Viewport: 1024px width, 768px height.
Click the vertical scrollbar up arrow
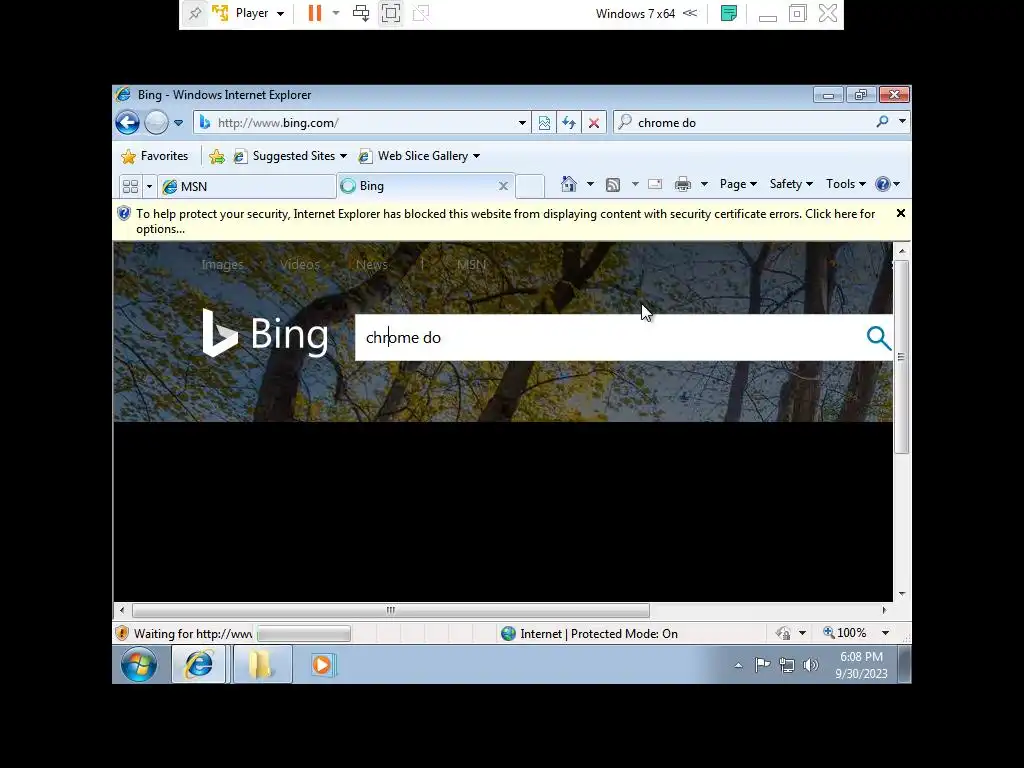[x=902, y=251]
